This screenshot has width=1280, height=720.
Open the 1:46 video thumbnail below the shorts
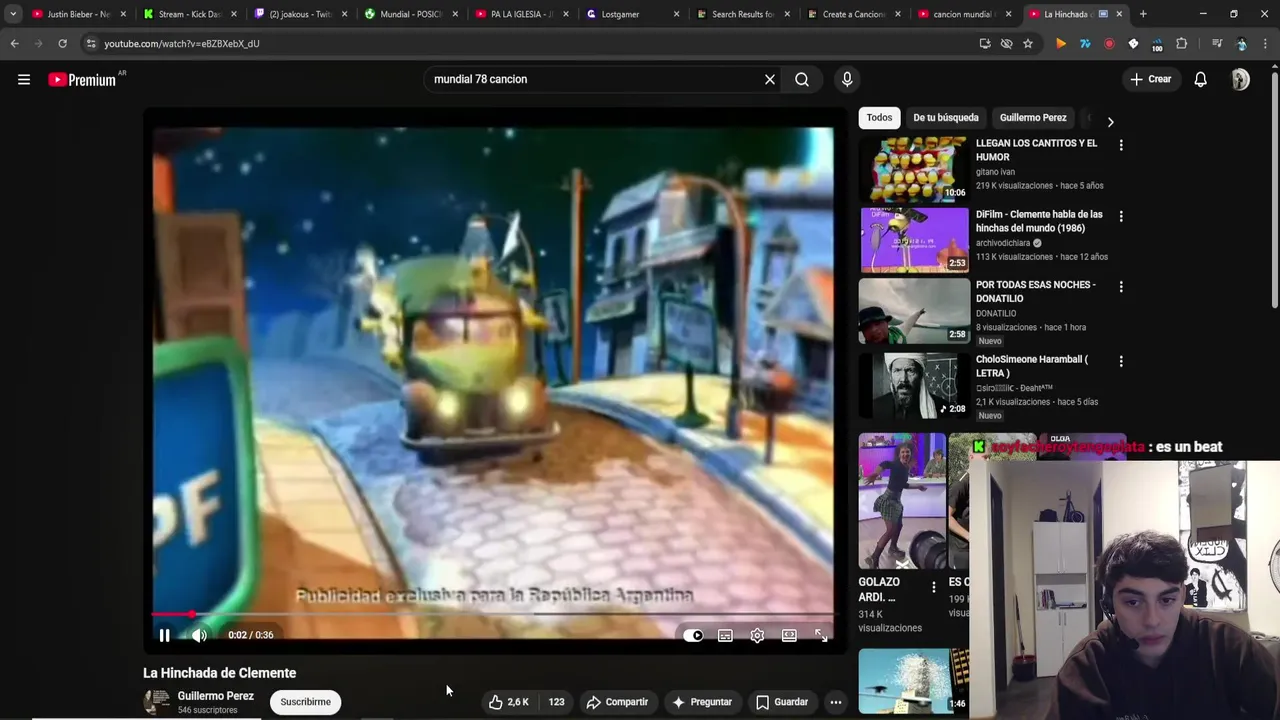pyautogui.click(x=914, y=681)
